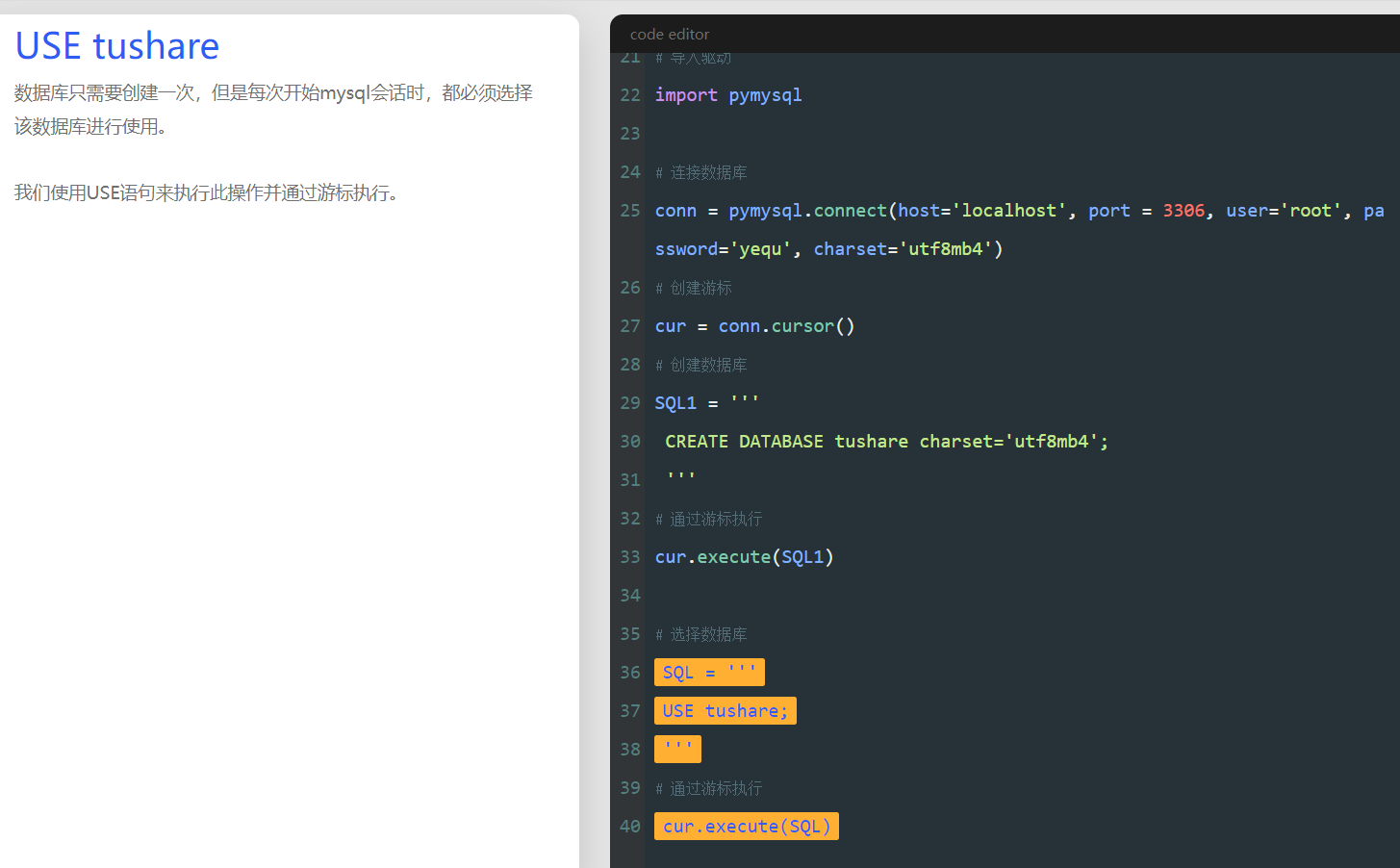Click the highlighted "cur.execute(SQL)" line
Viewport: 1400px width, 868px height.
(747, 826)
